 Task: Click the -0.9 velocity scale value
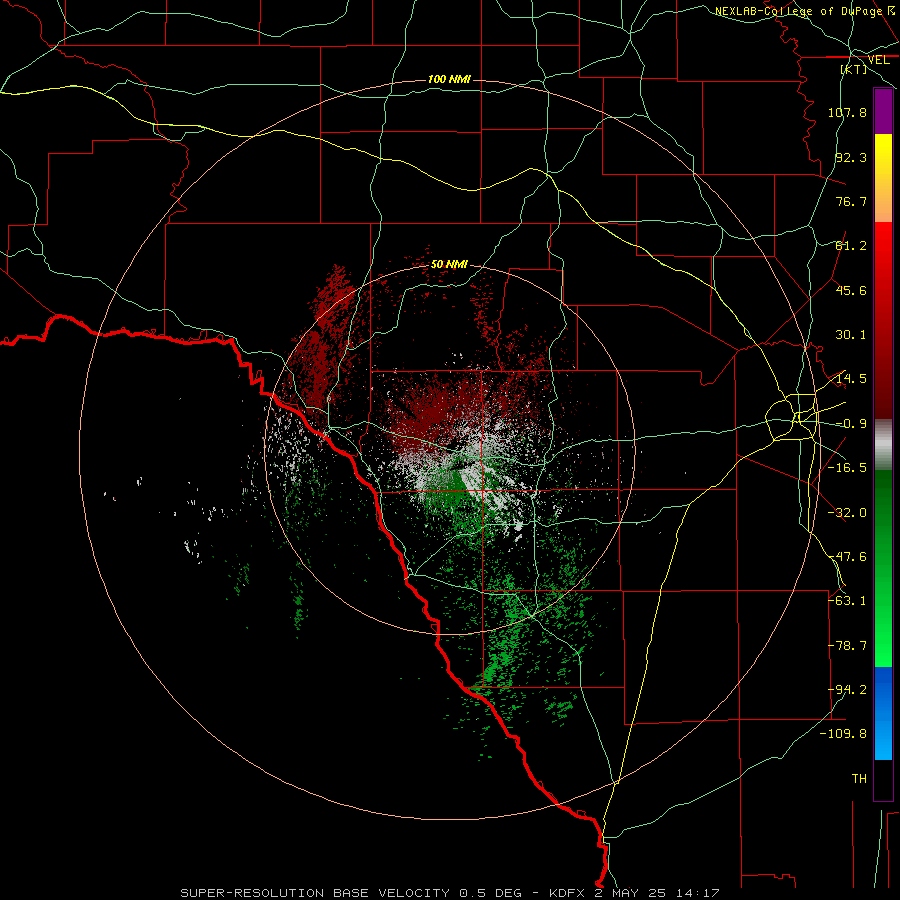point(851,424)
